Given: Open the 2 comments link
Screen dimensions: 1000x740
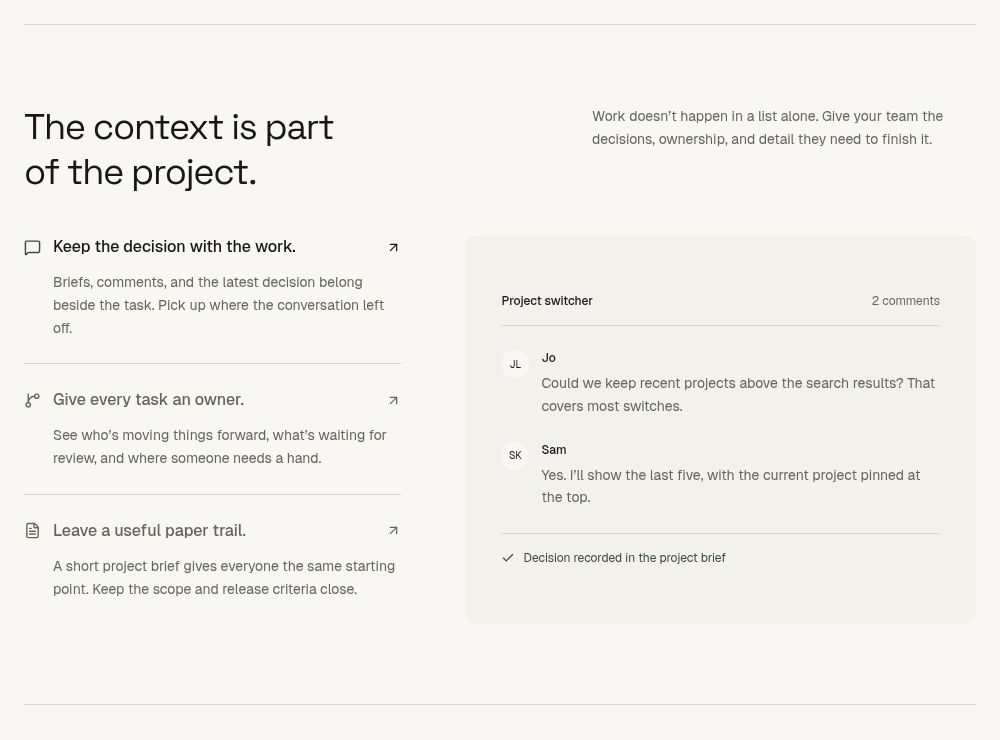Looking at the screenshot, I should [x=906, y=301].
